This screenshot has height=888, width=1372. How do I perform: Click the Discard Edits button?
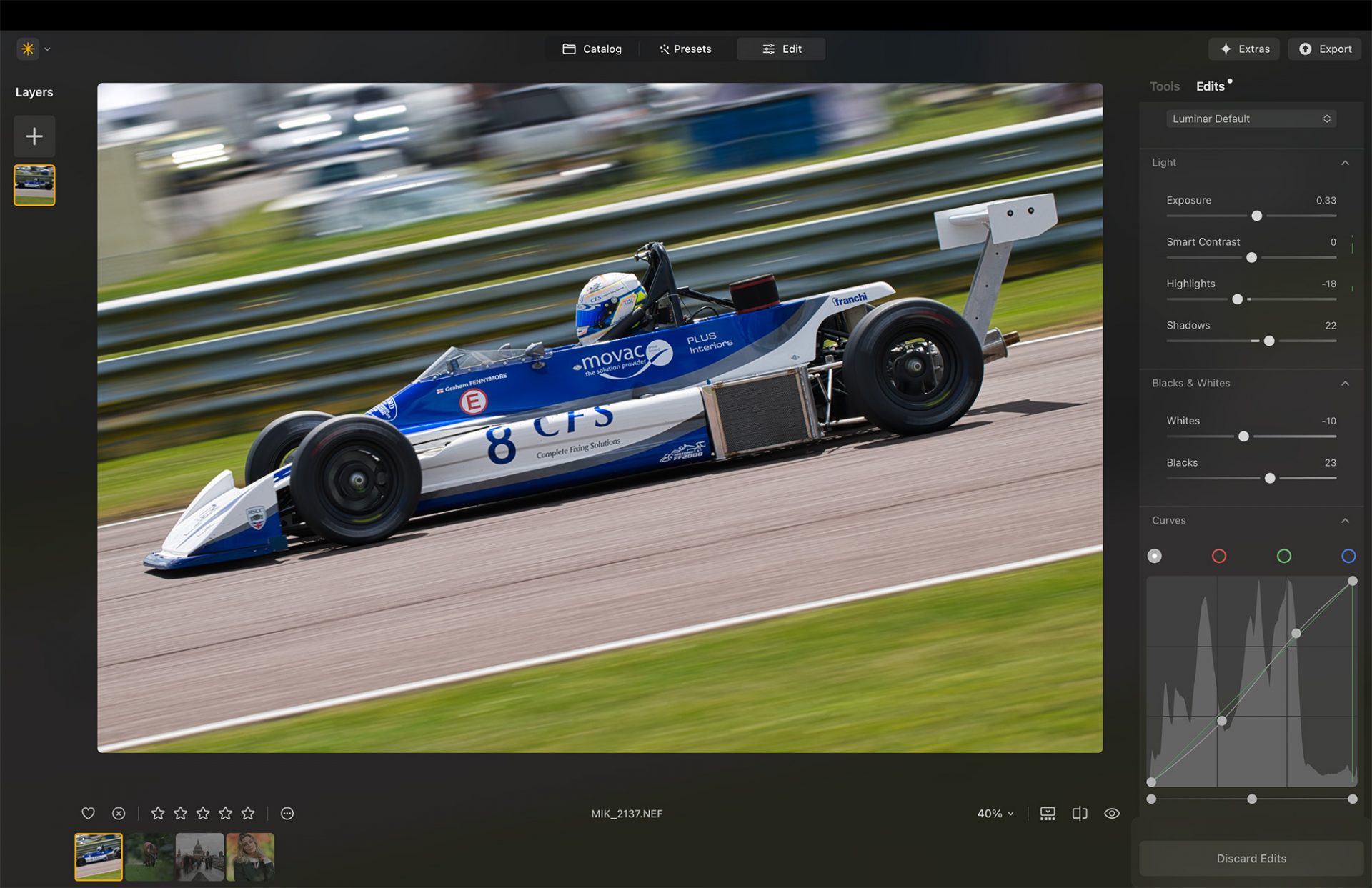[1251, 858]
